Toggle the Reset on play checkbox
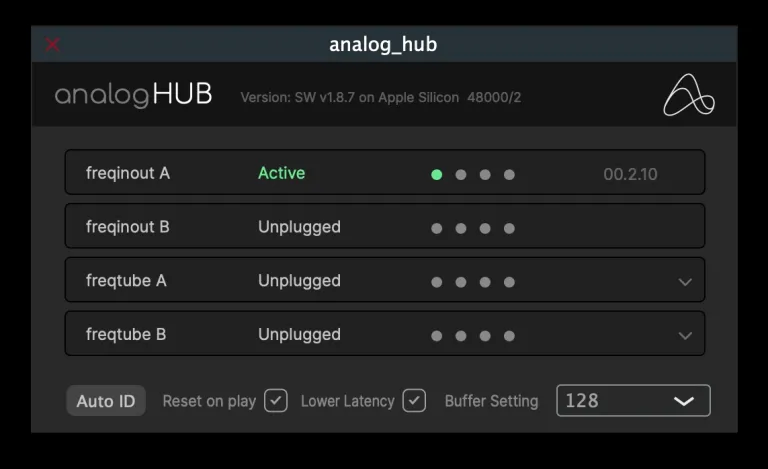This screenshot has width=768, height=469. [x=276, y=400]
